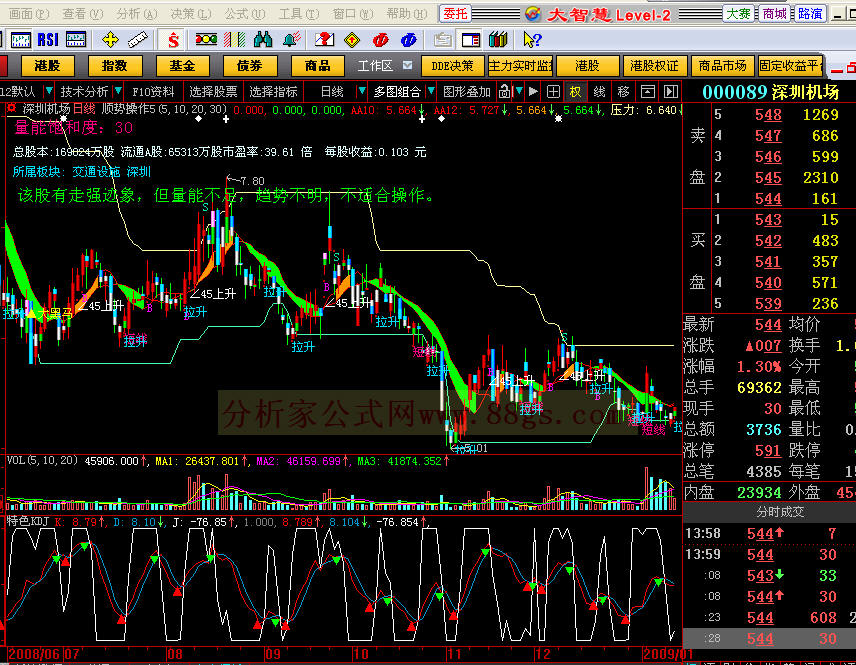Click the 港股权证 button
856x665 pixels.
(x=655, y=66)
